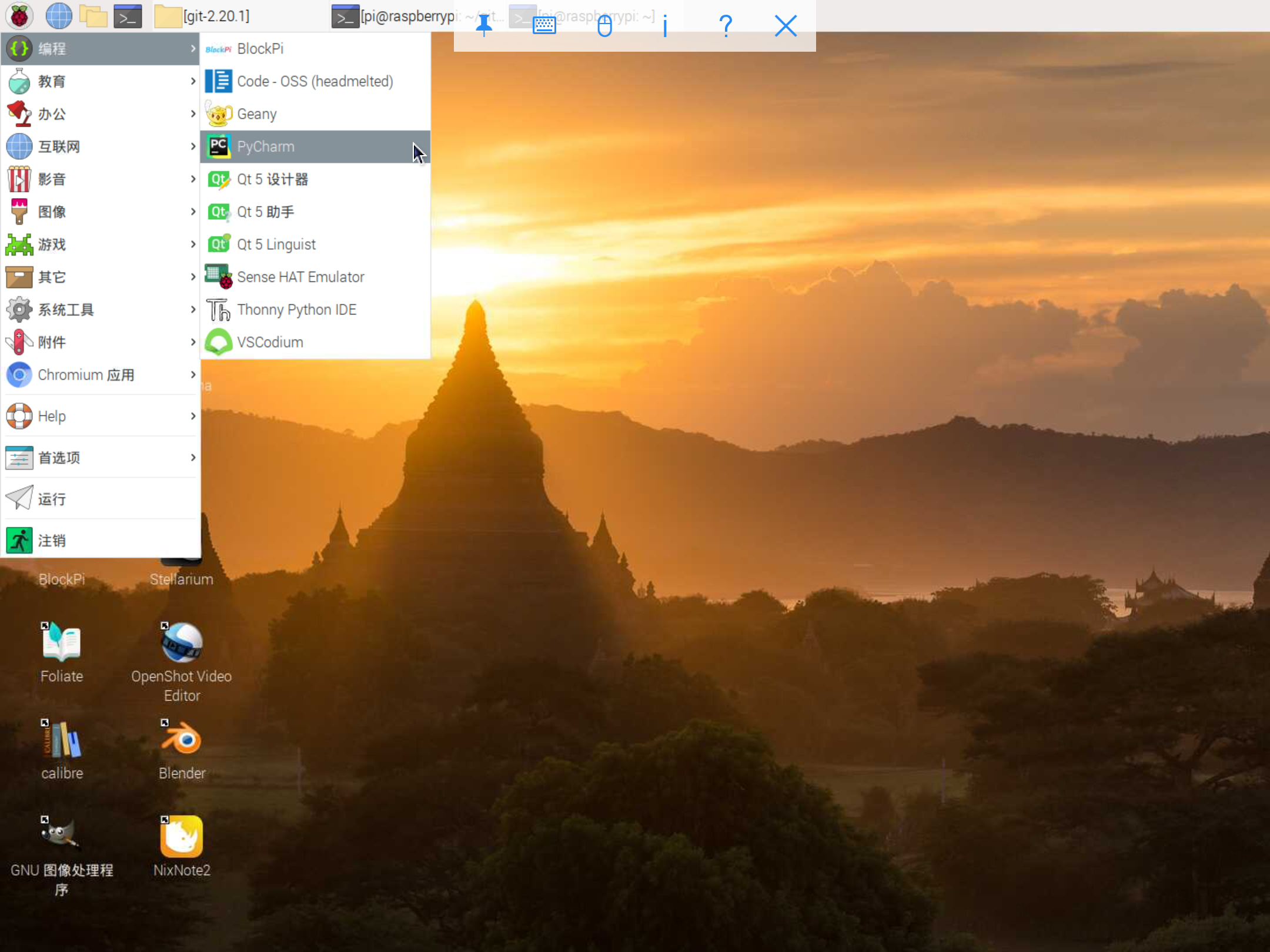Open the GNU 图像处理程序 desktop shortcut

[62, 856]
